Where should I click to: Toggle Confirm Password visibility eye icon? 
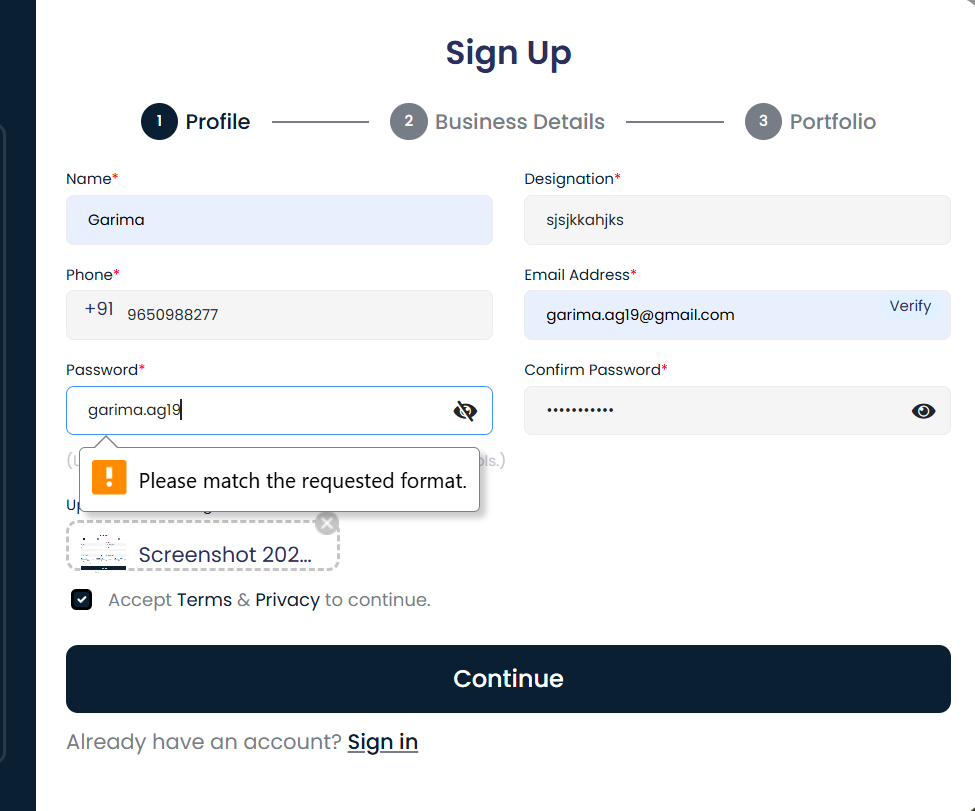click(x=923, y=411)
